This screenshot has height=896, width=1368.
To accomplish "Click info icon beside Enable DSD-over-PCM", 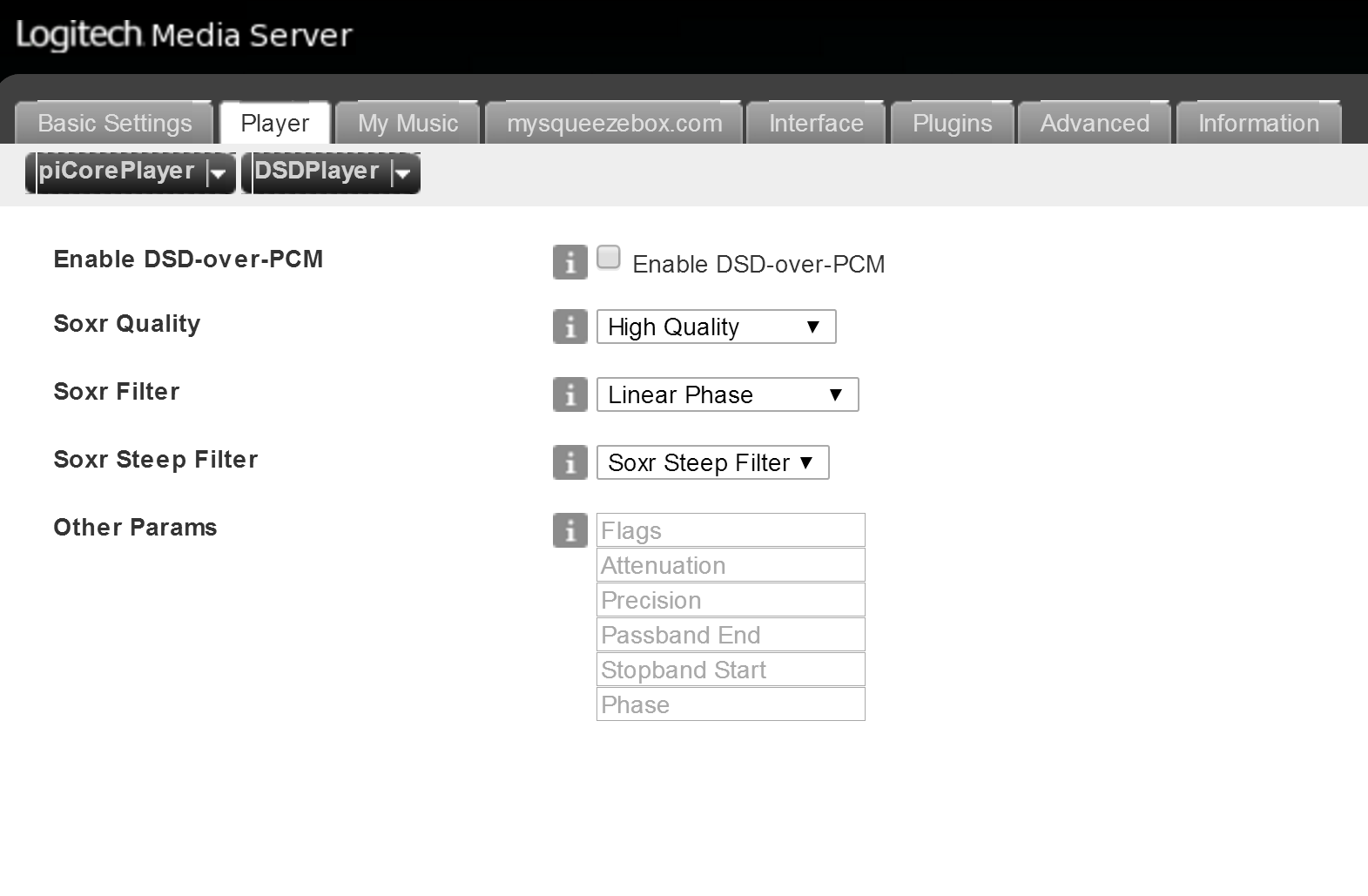I will [570, 262].
